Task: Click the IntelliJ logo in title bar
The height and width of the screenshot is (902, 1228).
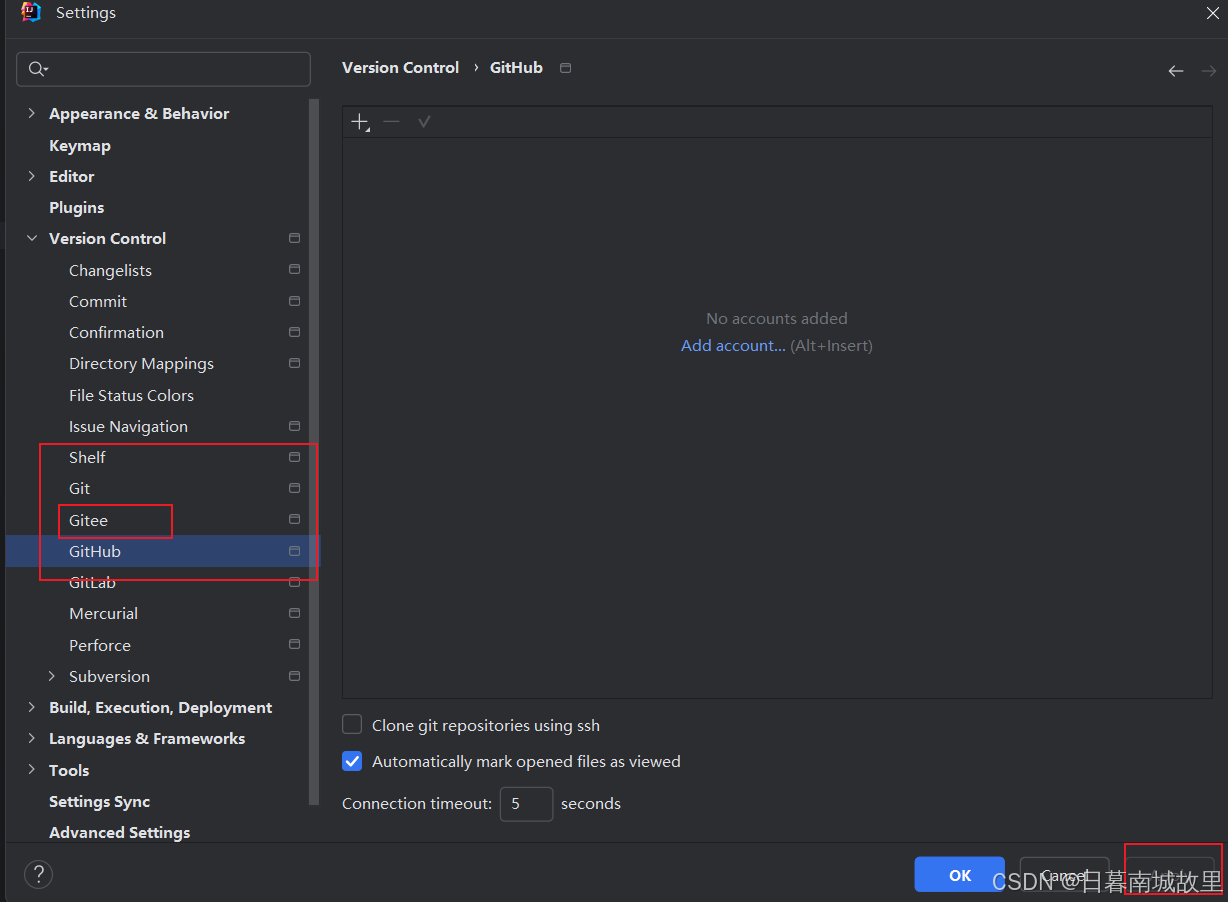Action: [x=31, y=13]
